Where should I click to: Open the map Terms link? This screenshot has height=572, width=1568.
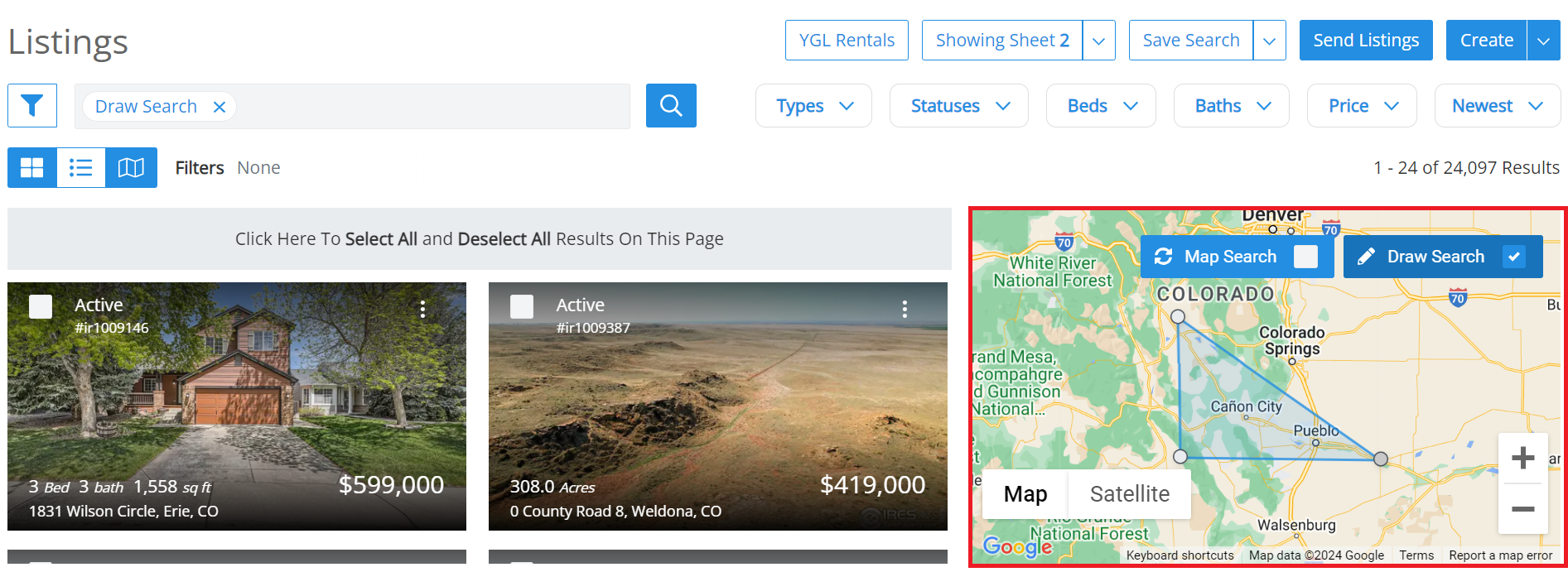(1416, 555)
